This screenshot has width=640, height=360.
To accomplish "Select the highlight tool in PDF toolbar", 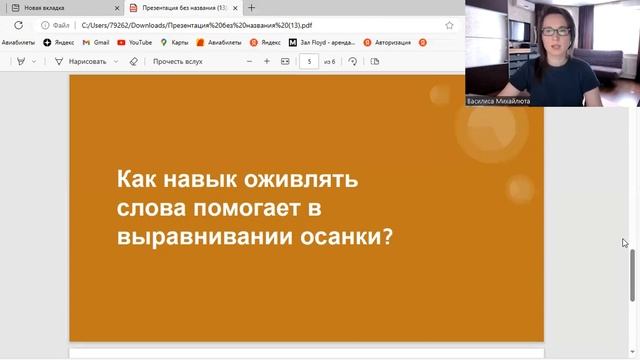I will [x=21, y=61].
